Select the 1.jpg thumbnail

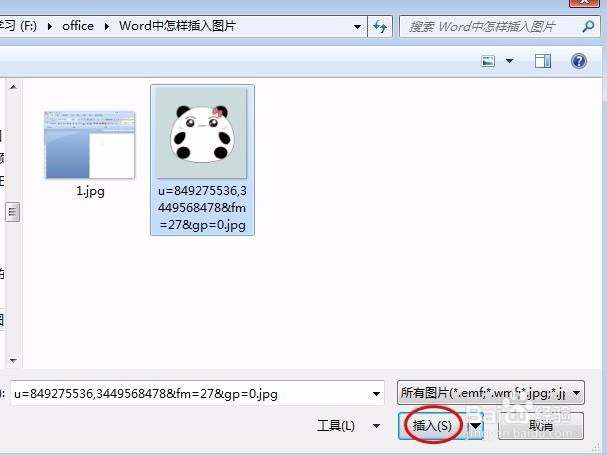(x=90, y=145)
